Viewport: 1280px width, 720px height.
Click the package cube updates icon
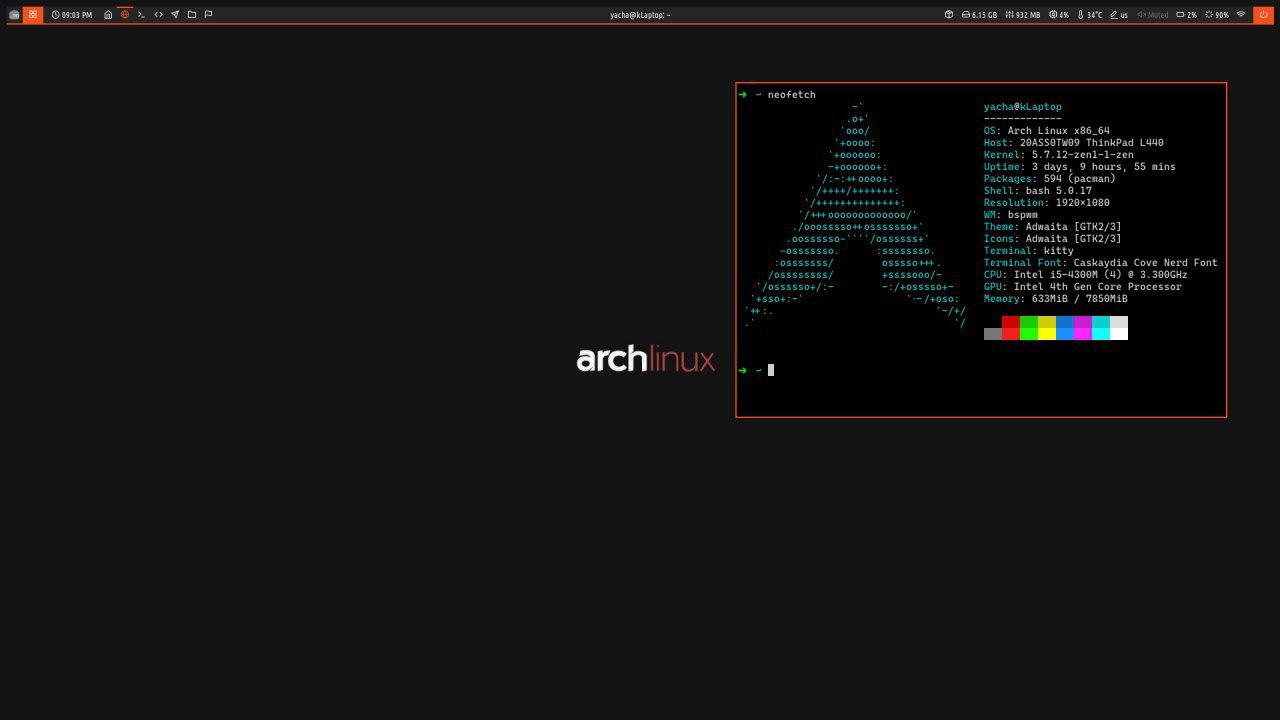[x=949, y=15]
